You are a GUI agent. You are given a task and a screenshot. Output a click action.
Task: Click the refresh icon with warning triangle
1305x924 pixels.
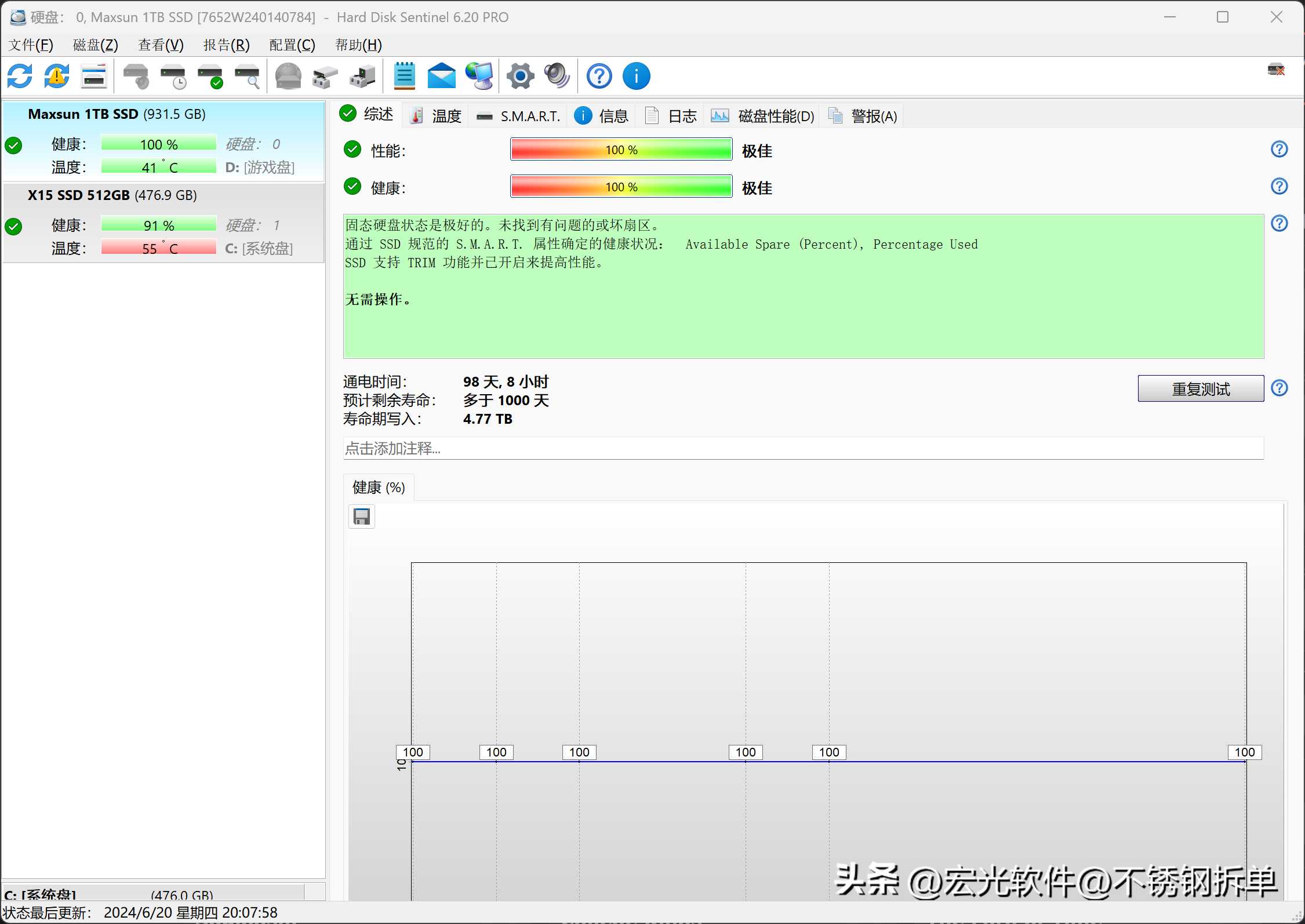[x=57, y=76]
